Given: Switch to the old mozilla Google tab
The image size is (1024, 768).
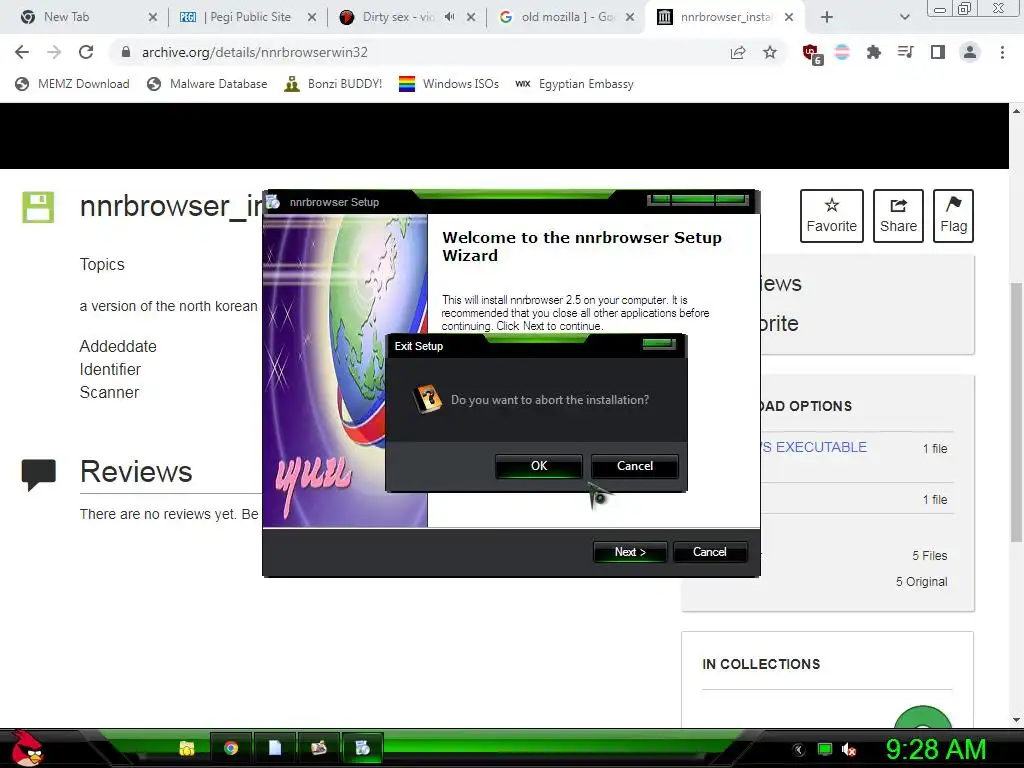Looking at the screenshot, I should [x=568, y=17].
